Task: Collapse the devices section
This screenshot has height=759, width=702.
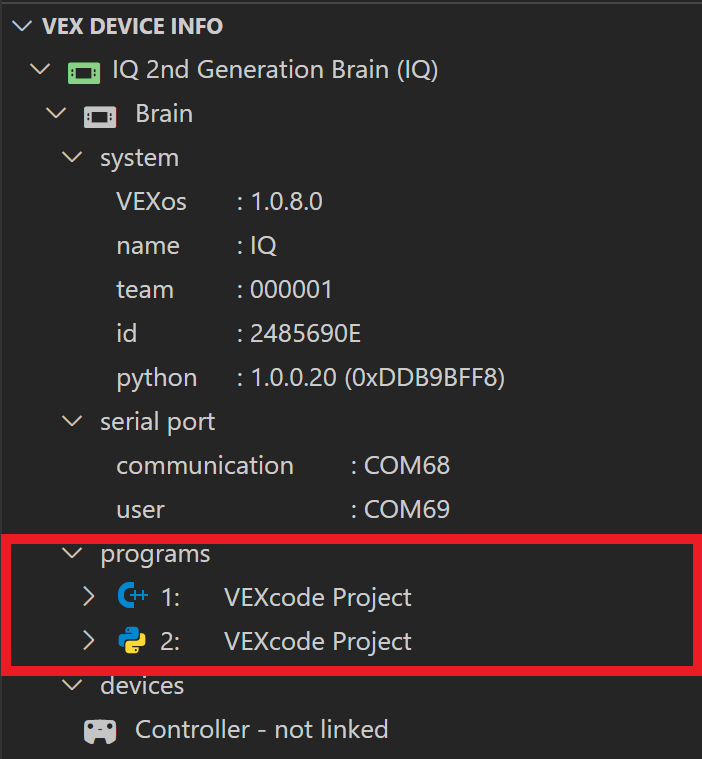Action: [x=72, y=685]
